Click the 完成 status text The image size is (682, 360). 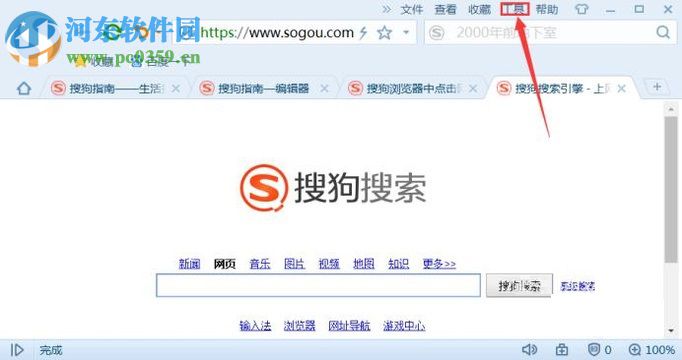(51, 350)
